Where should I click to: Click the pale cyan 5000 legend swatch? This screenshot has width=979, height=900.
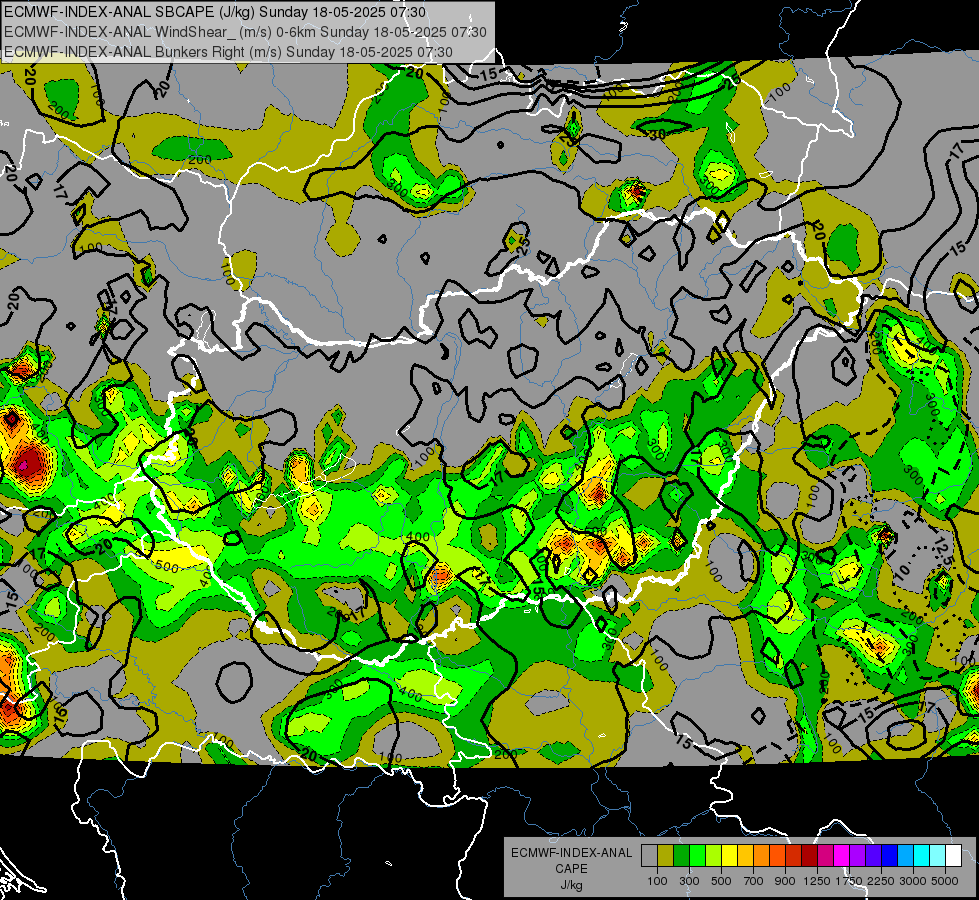tap(938, 855)
